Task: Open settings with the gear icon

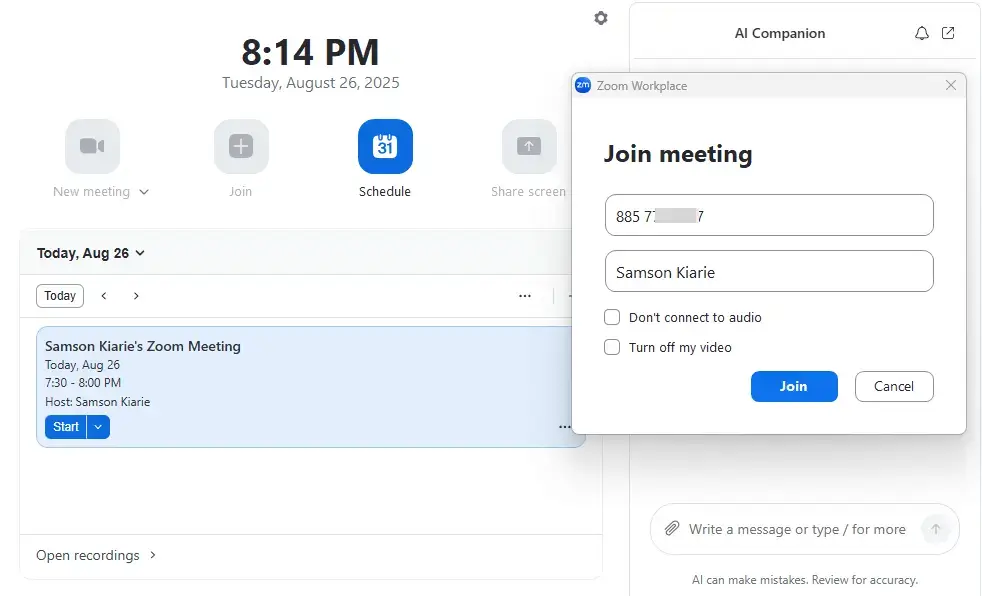Action: (601, 18)
